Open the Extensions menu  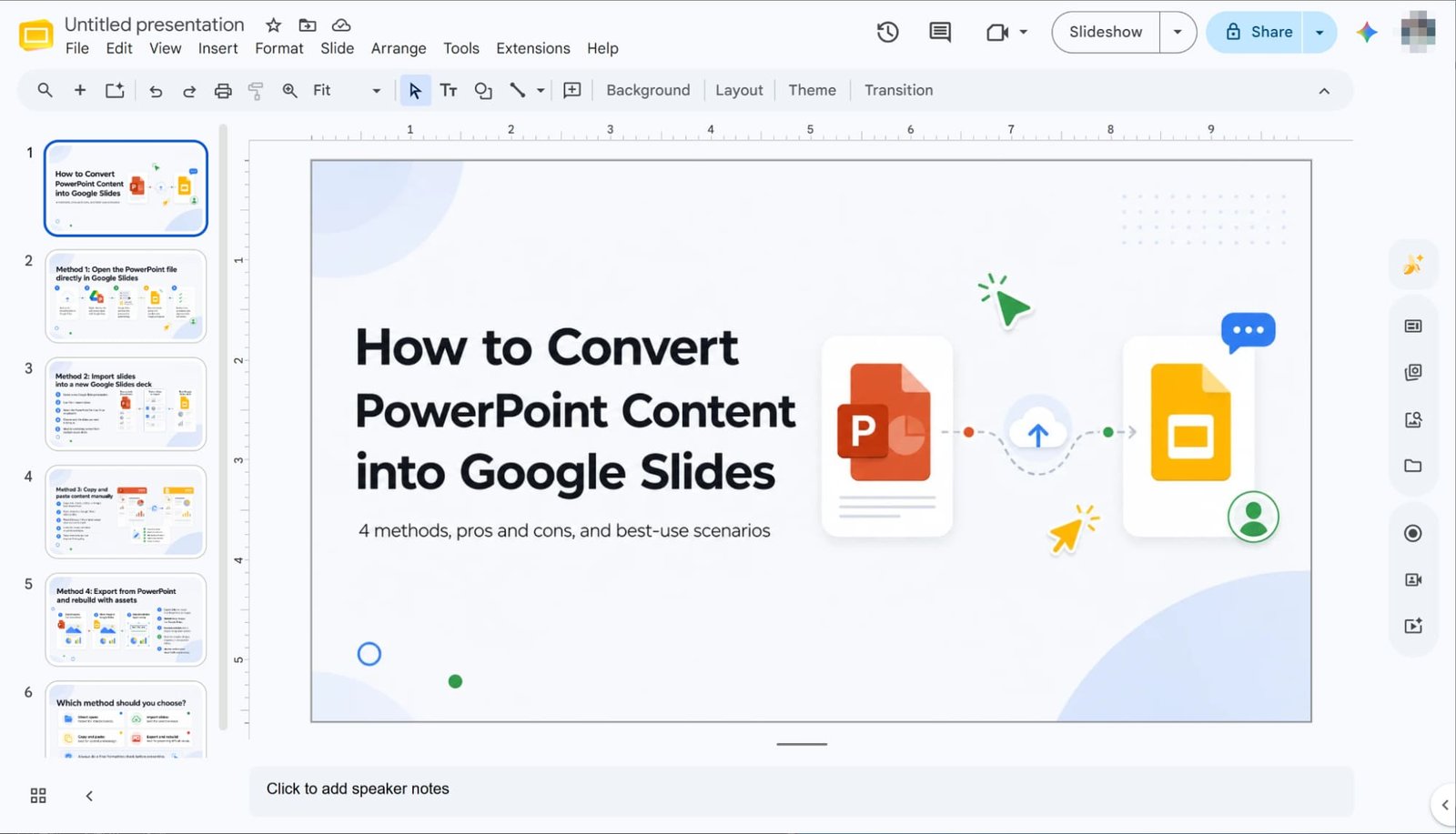533,48
